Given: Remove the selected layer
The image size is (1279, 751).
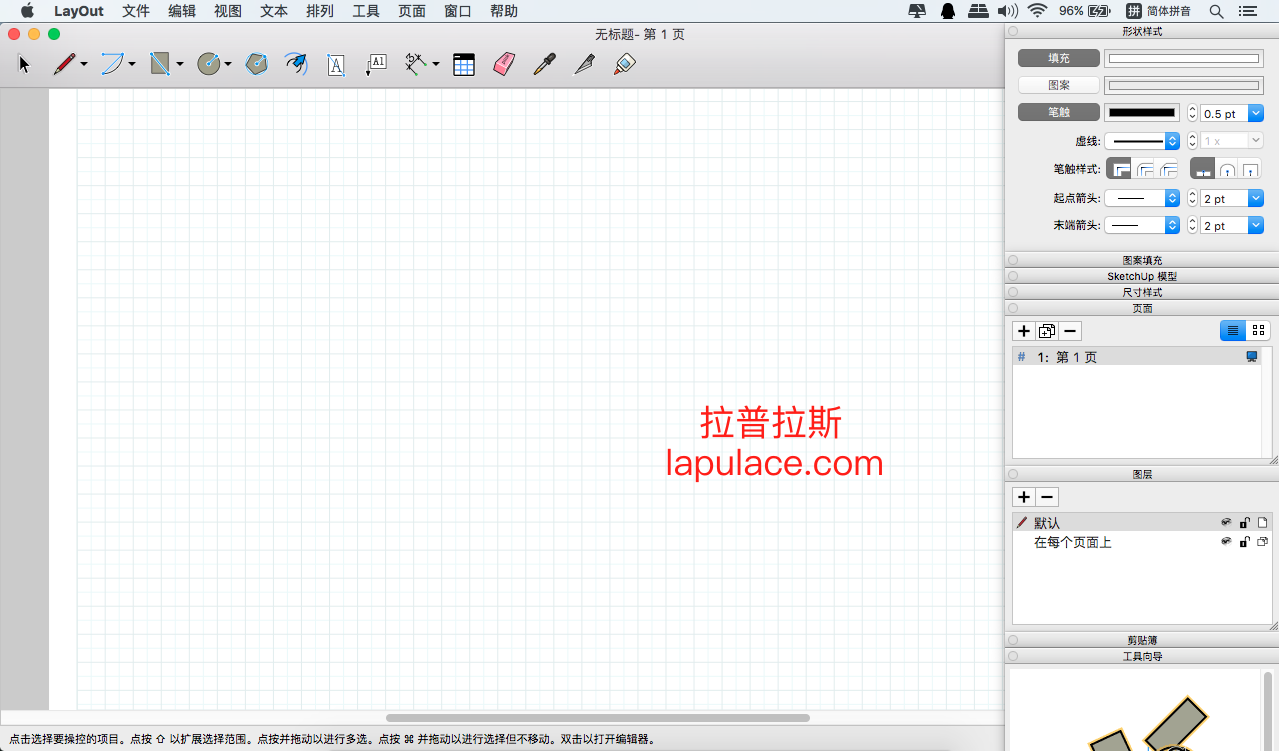Looking at the screenshot, I should (x=1047, y=497).
